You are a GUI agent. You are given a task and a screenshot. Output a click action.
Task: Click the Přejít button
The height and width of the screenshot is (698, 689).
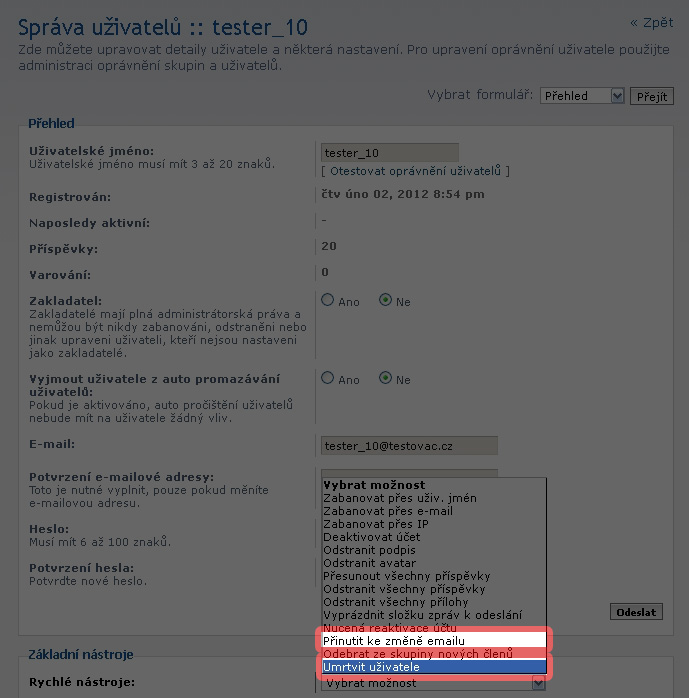coord(652,96)
